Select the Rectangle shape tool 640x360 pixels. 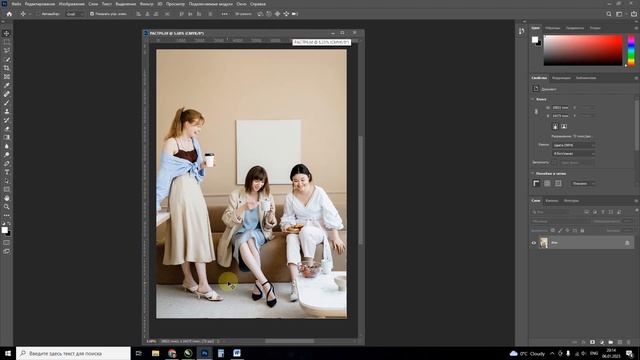[7, 189]
